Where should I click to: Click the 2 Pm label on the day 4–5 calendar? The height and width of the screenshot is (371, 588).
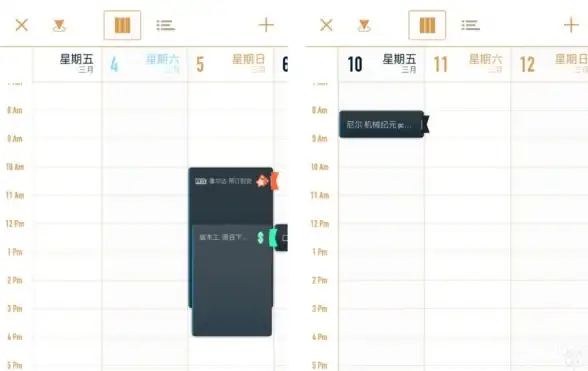[15, 280]
